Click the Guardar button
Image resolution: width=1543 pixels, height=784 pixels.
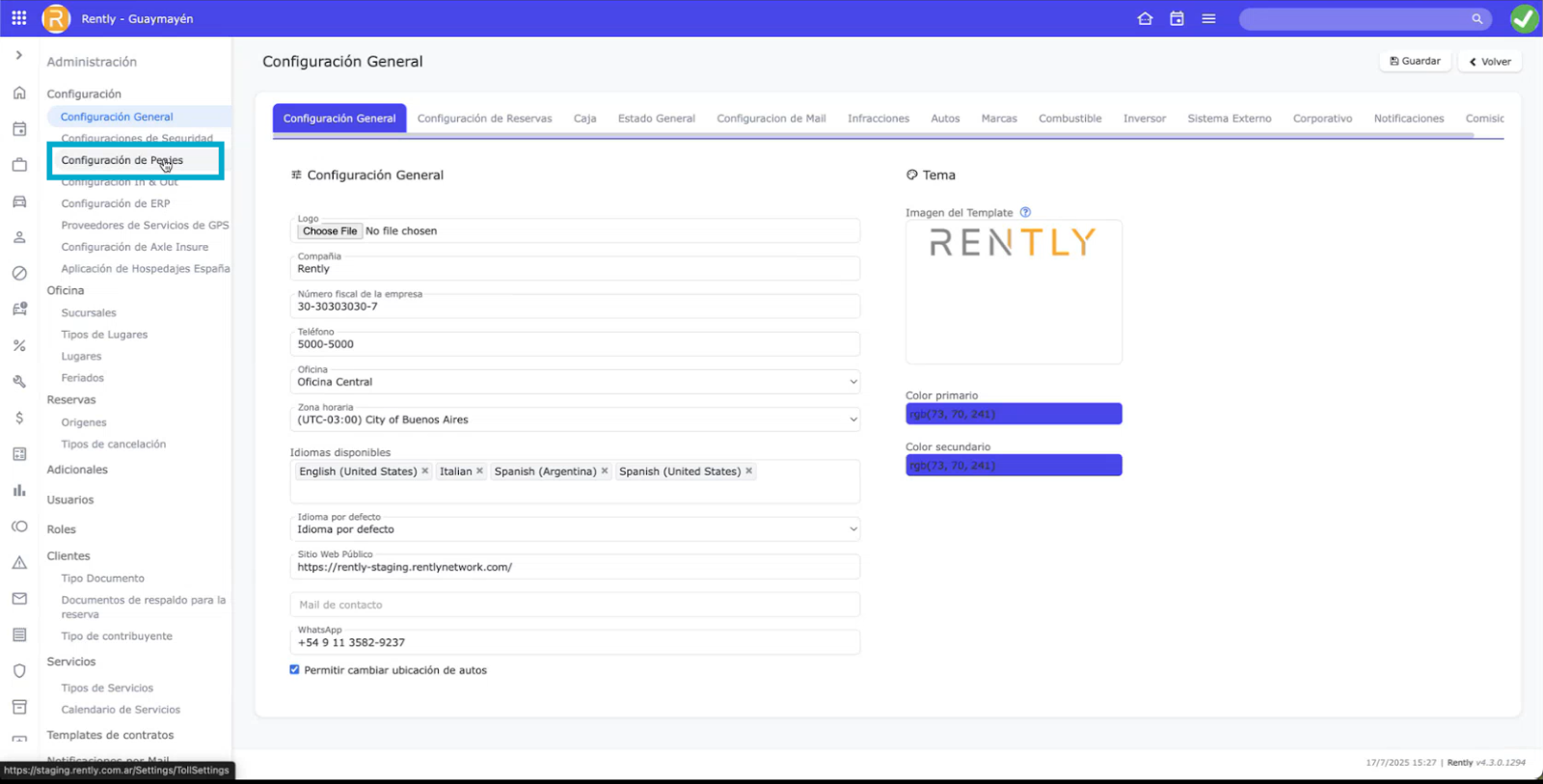[x=1415, y=61]
